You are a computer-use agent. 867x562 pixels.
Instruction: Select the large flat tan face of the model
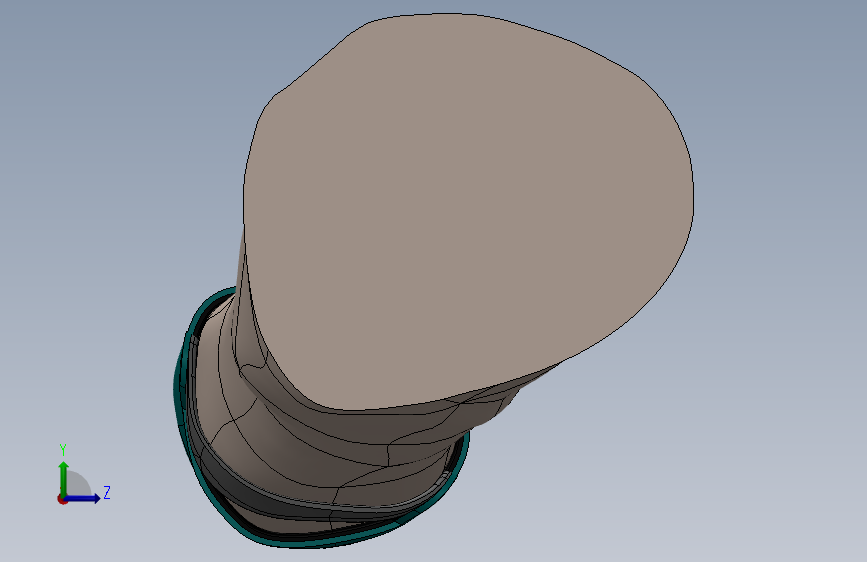click(468, 210)
